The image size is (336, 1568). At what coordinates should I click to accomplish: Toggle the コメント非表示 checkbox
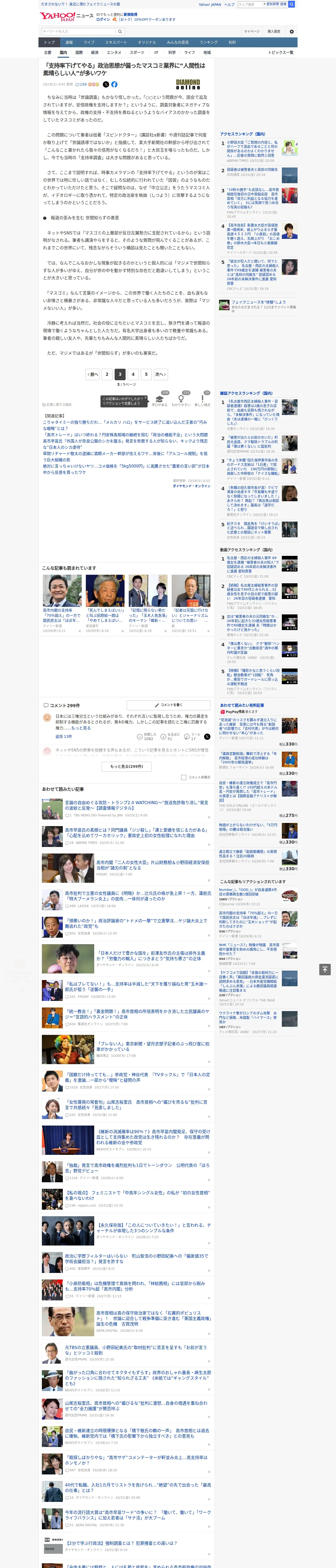[183, 777]
